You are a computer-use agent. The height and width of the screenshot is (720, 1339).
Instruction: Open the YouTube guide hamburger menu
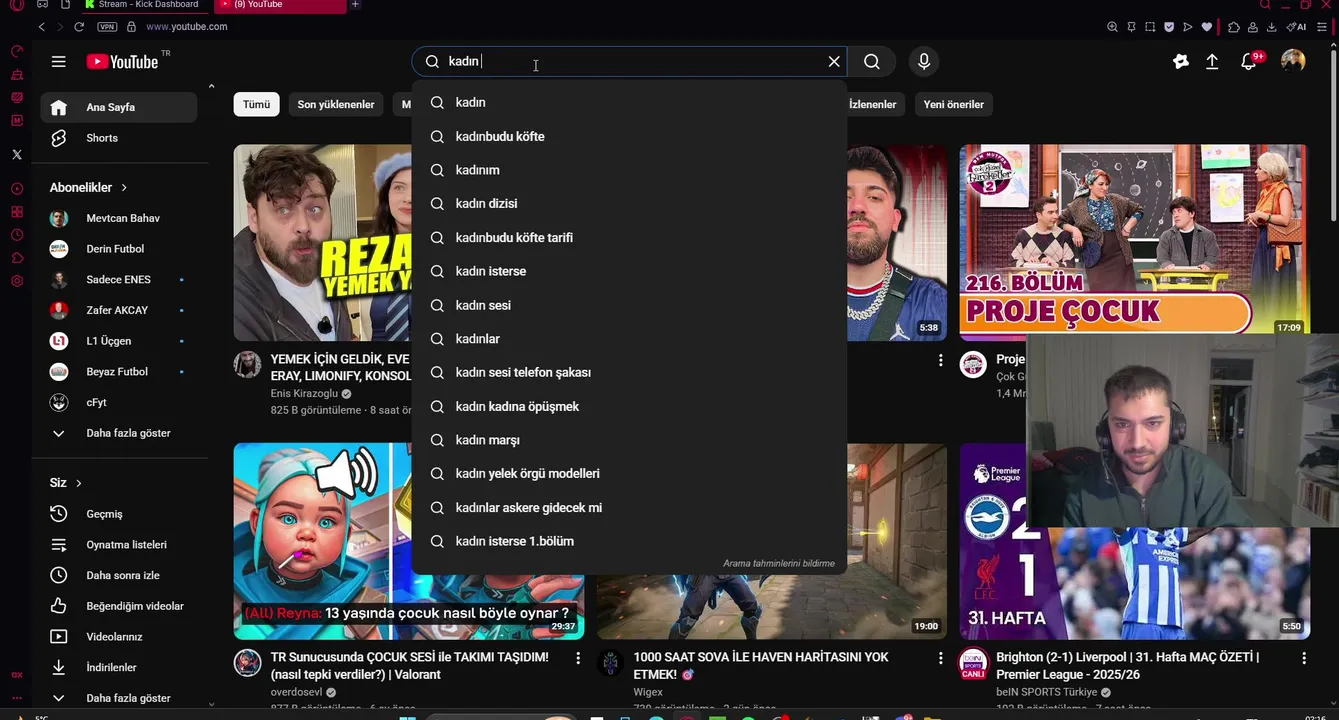(58, 62)
